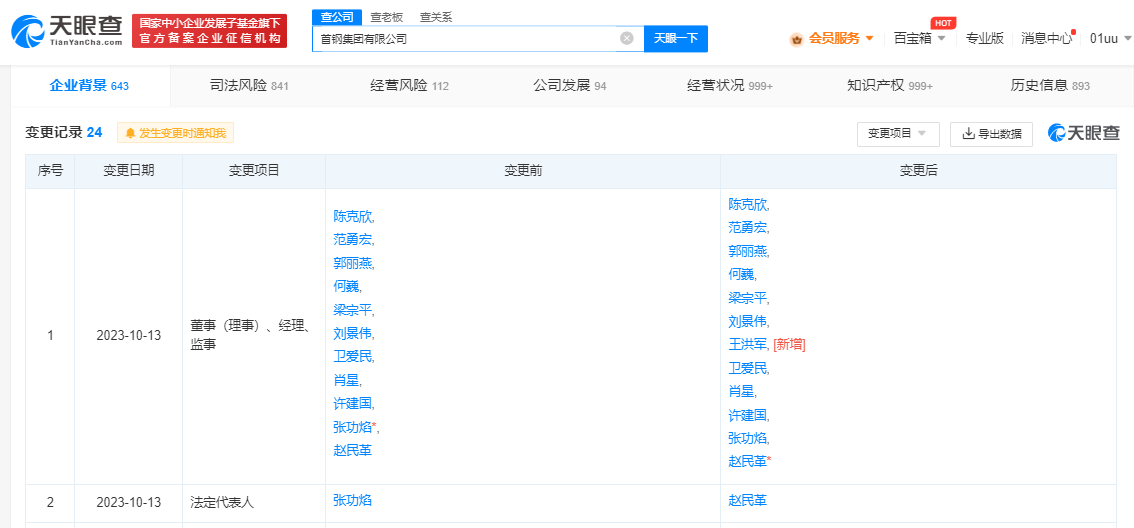This screenshot has width=1134, height=528.
Task: Click the company name search input field
Action: (x=465, y=39)
